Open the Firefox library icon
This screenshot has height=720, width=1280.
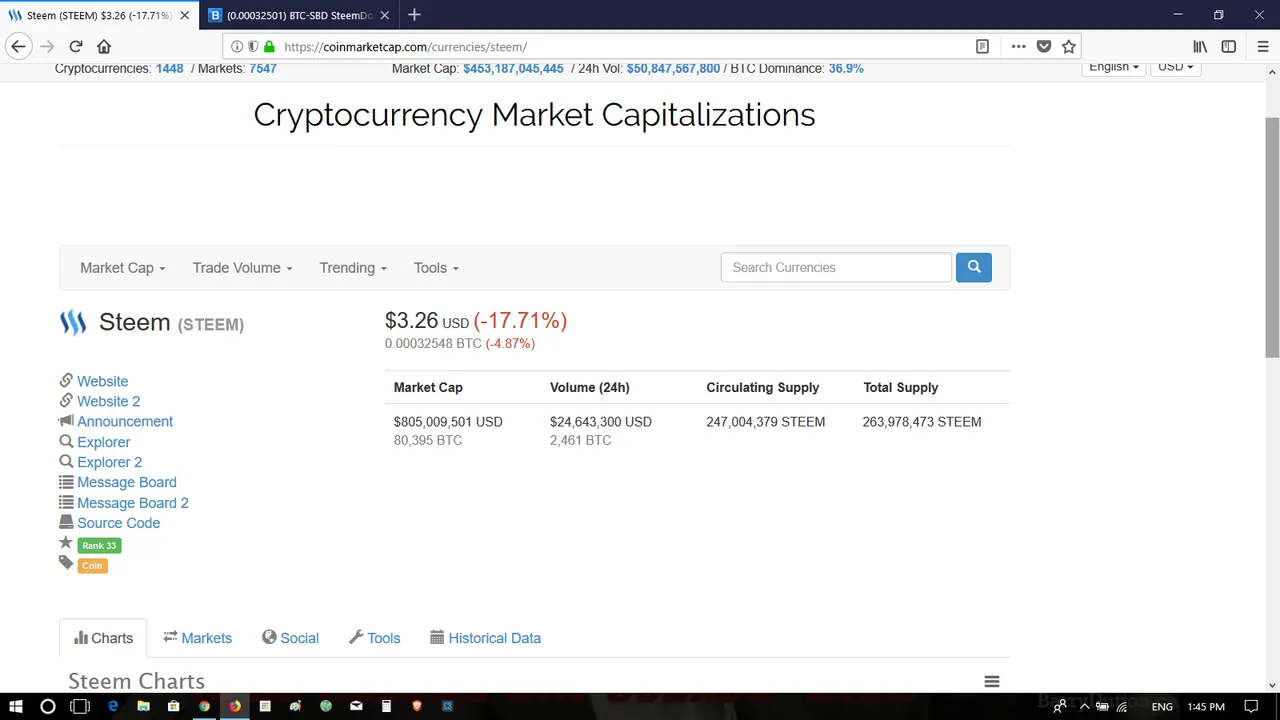(x=1200, y=46)
